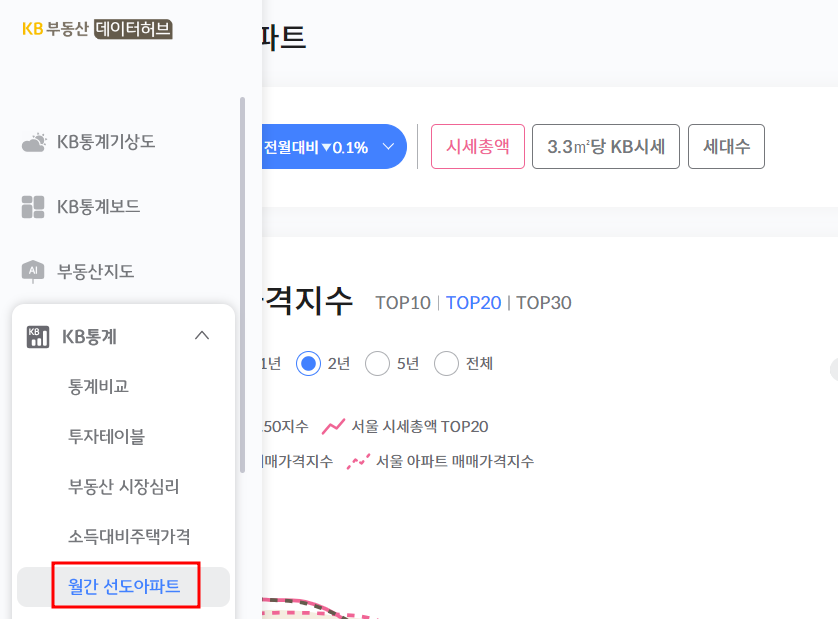Image resolution: width=838 pixels, height=619 pixels.
Task: Select the 전체 radio button
Action: coord(445,363)
